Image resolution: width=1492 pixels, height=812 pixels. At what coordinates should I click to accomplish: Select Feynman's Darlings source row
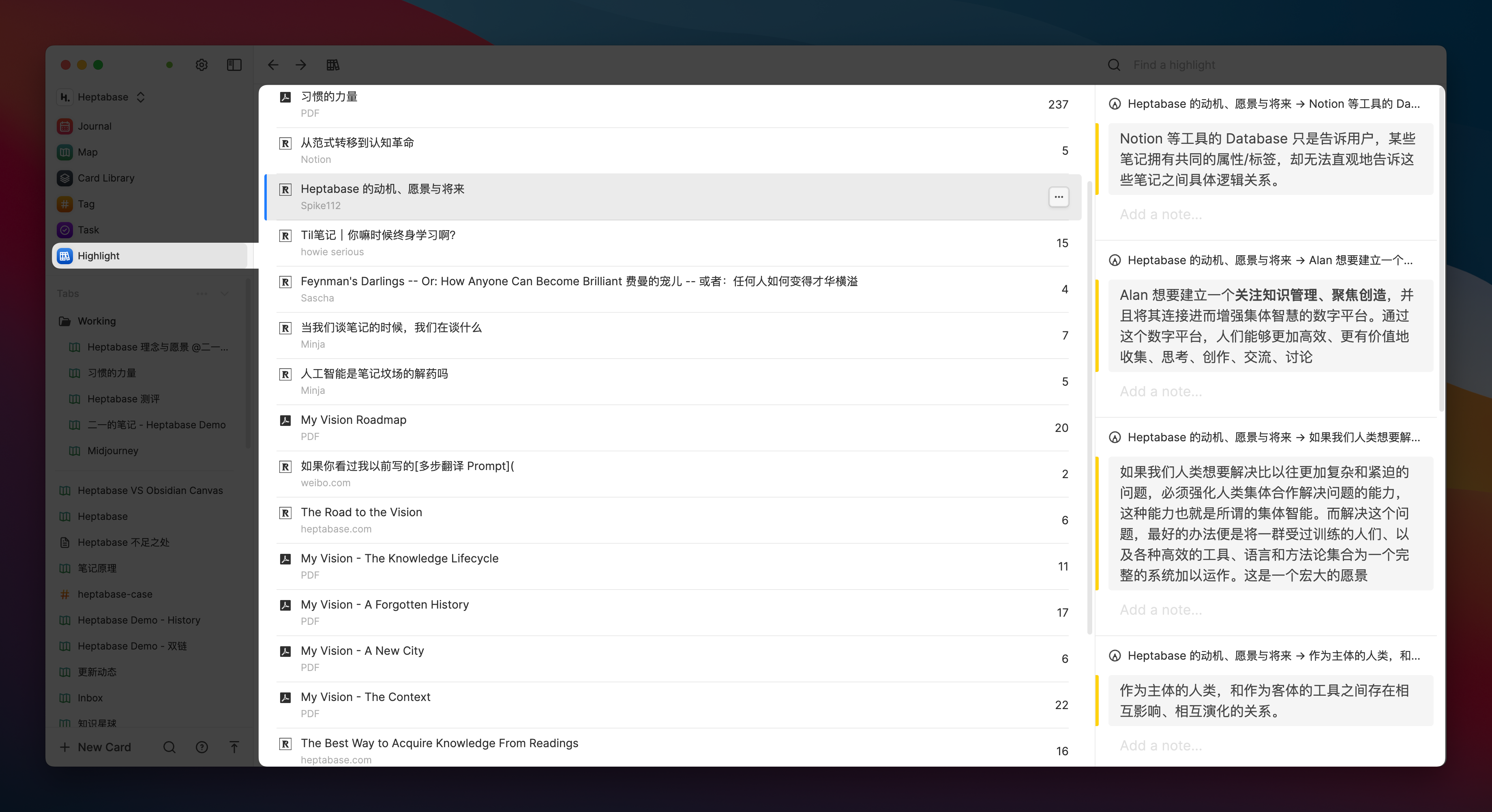[673, 289]
